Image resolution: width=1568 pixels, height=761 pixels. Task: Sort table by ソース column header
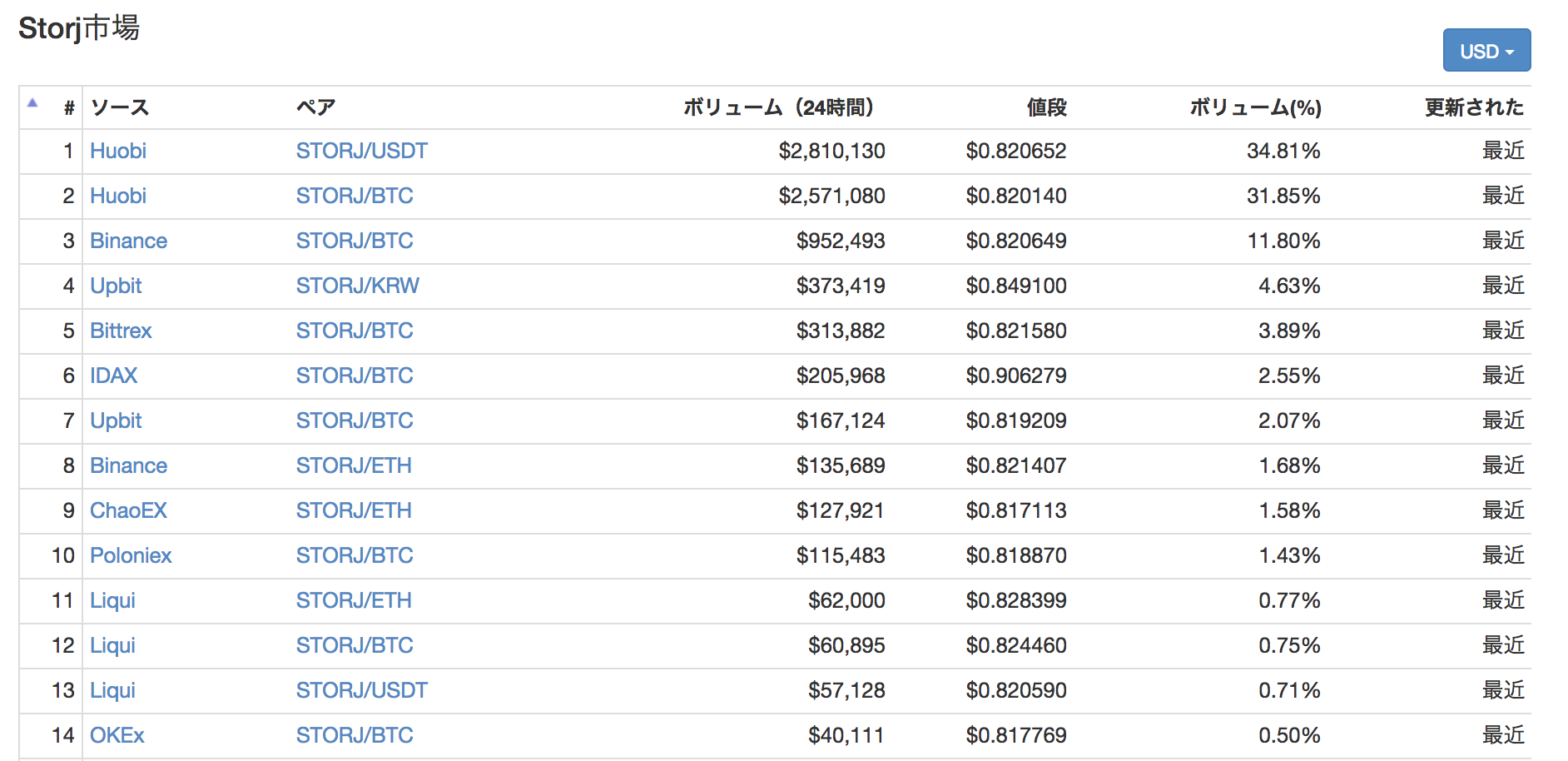[x=120, y=107]
